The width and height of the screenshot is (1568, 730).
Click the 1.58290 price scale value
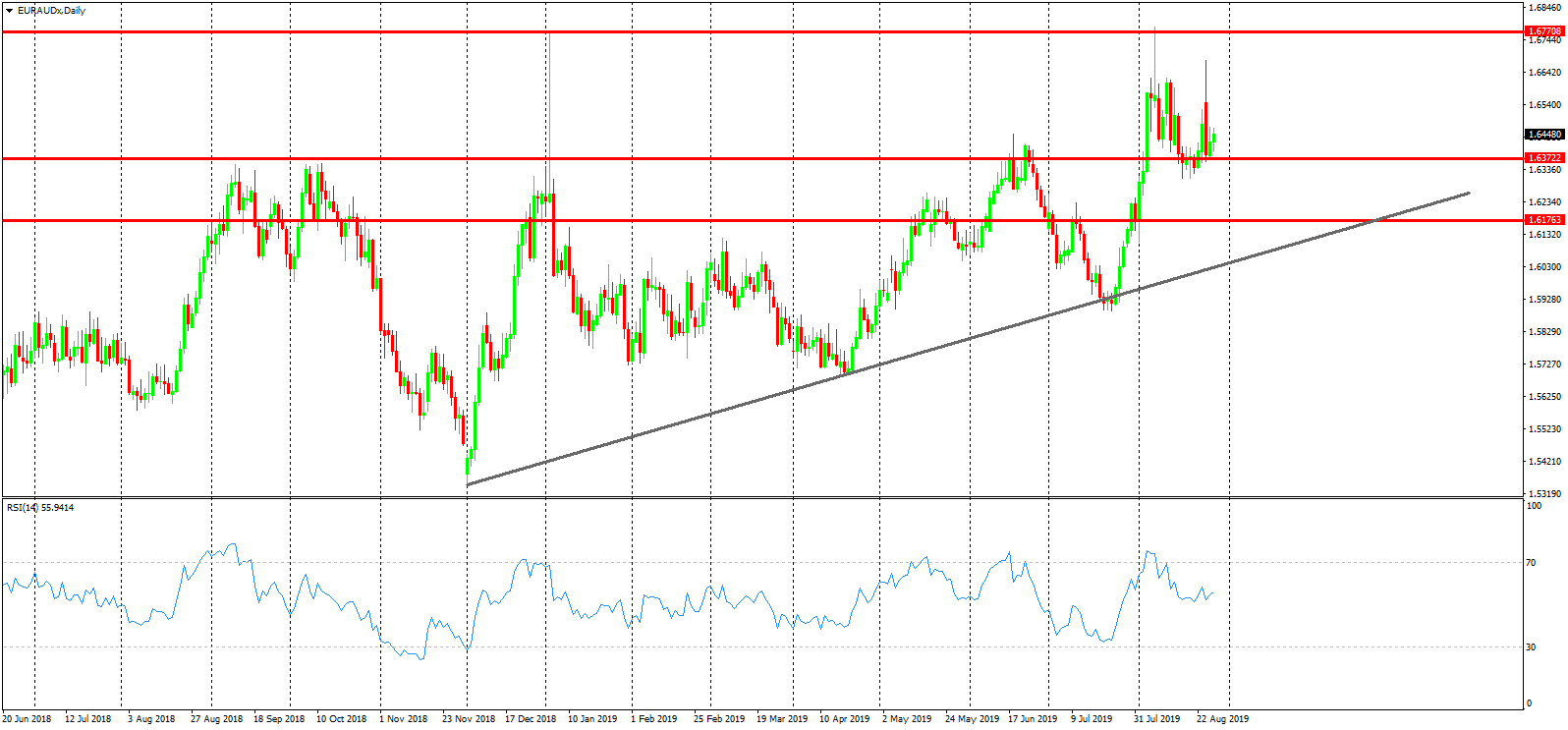coord(1544,332)
